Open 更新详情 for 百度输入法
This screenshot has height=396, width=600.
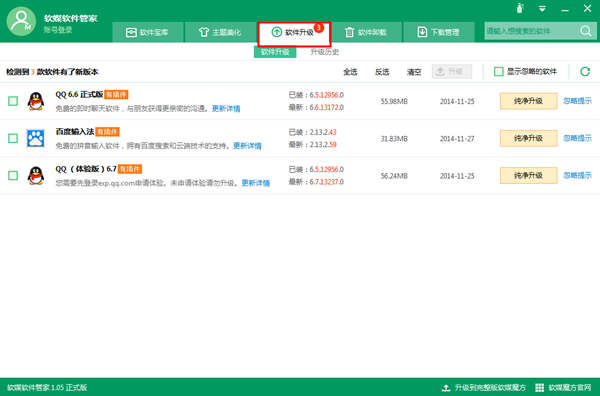point(247,146)
